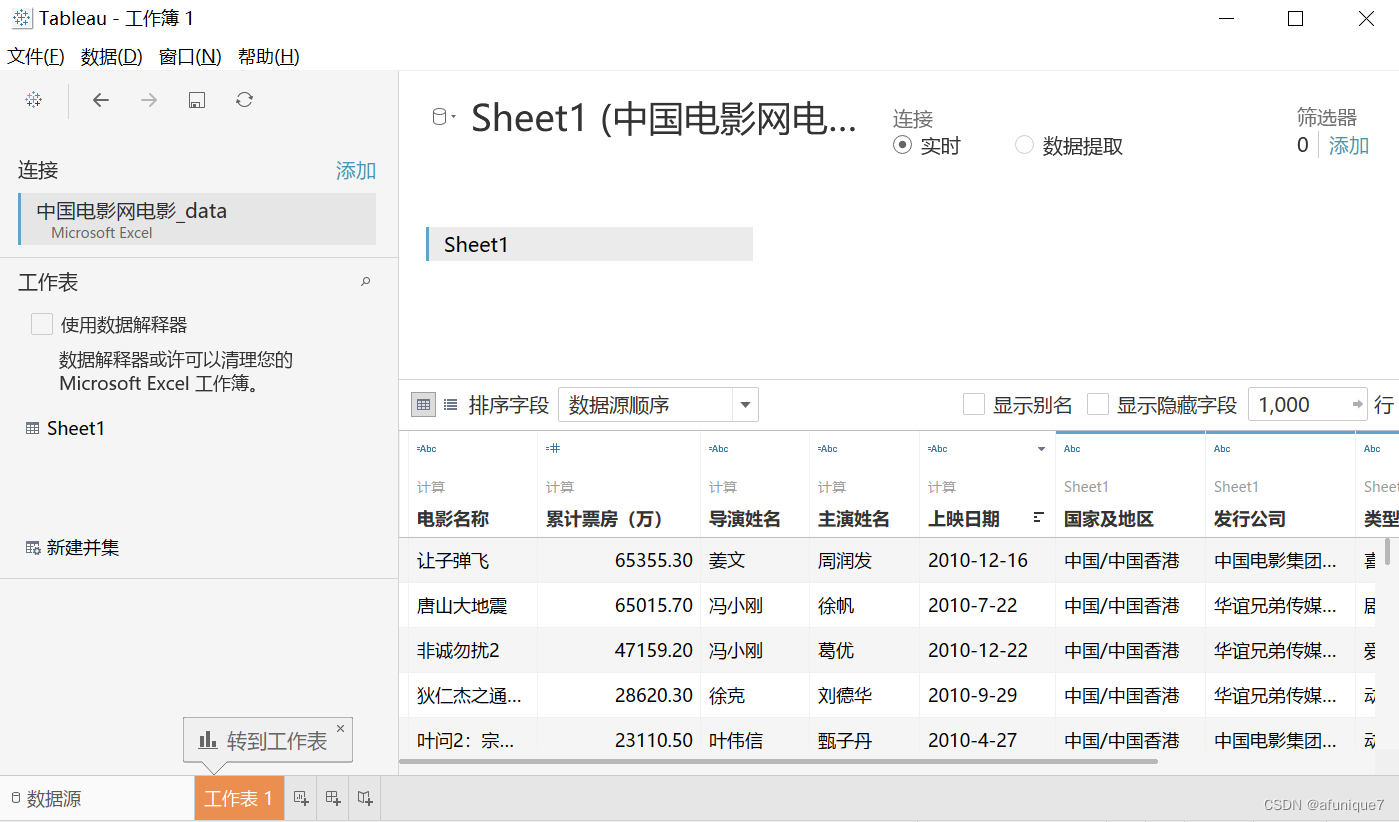1399x822 pixels.
Task: Enable the 使用数据解释器 checkbox
Action: pos(42,324)
